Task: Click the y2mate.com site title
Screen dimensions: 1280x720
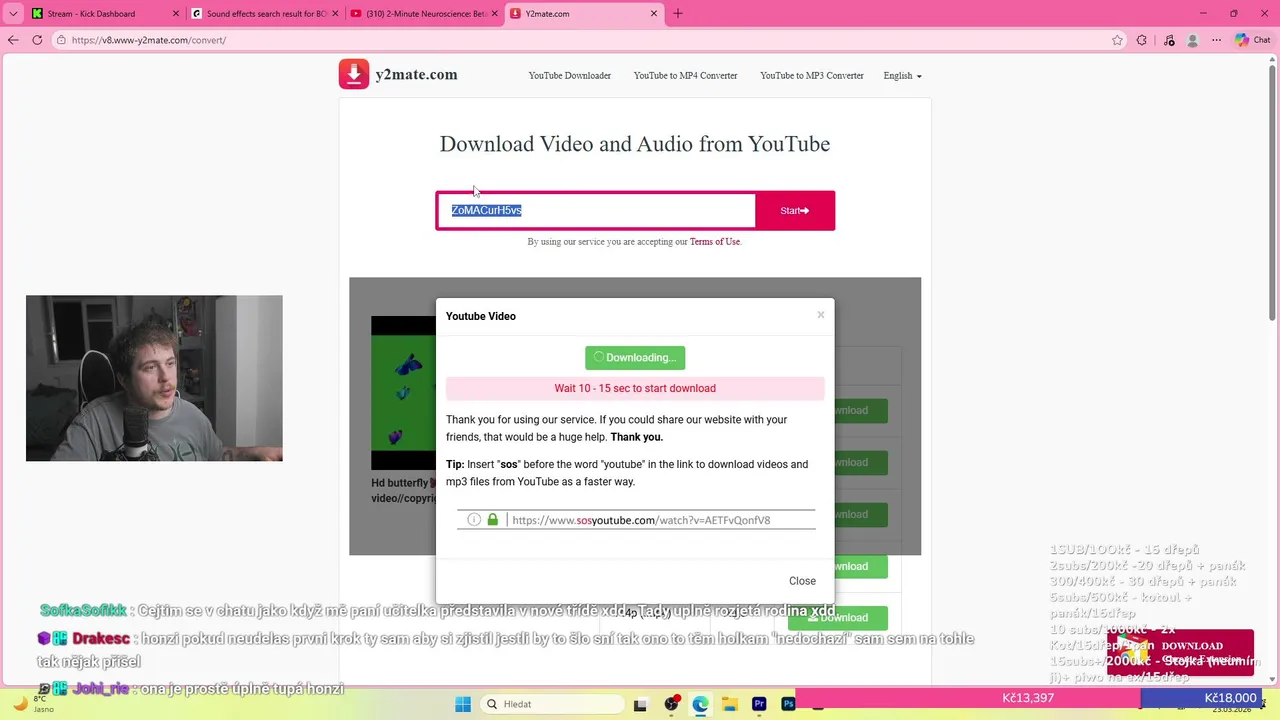Action: [x=416, y=74]
